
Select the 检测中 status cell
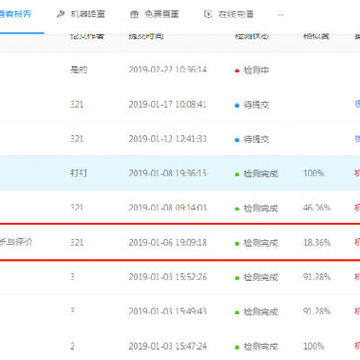pyautogui.click(x=256, y=71)
